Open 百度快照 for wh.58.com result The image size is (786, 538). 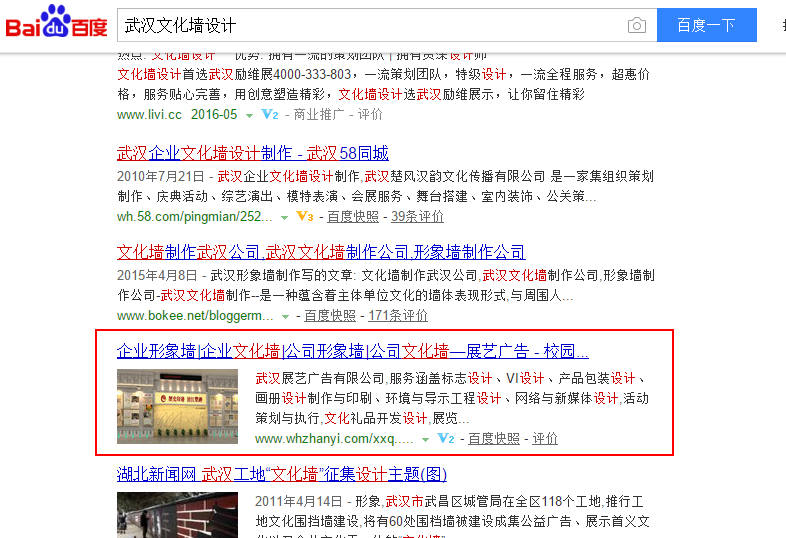(353, 216)
